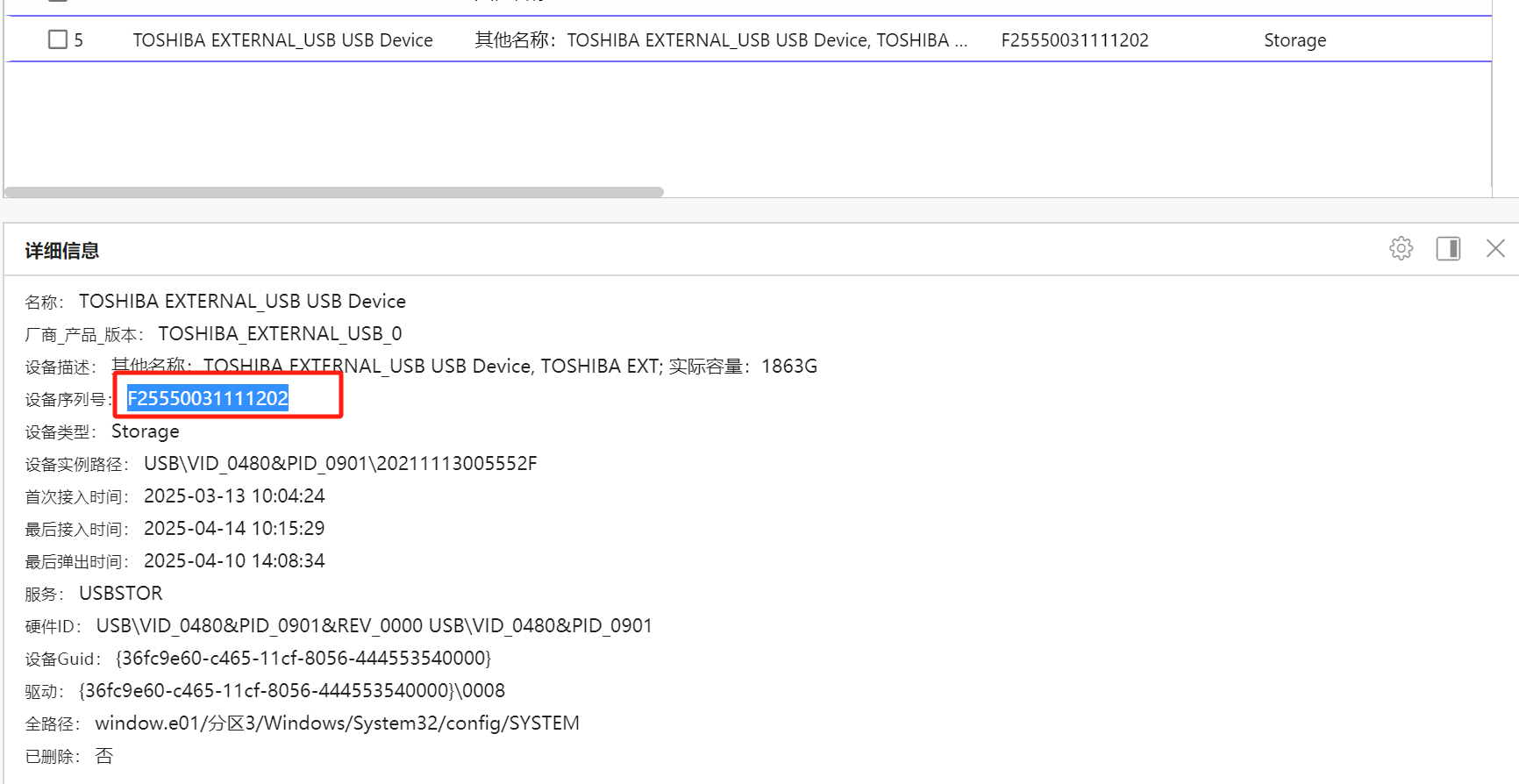
Task: Select the 最后接入时间 value 2025-04-14 10:15:29
Action: pos(234,528)
